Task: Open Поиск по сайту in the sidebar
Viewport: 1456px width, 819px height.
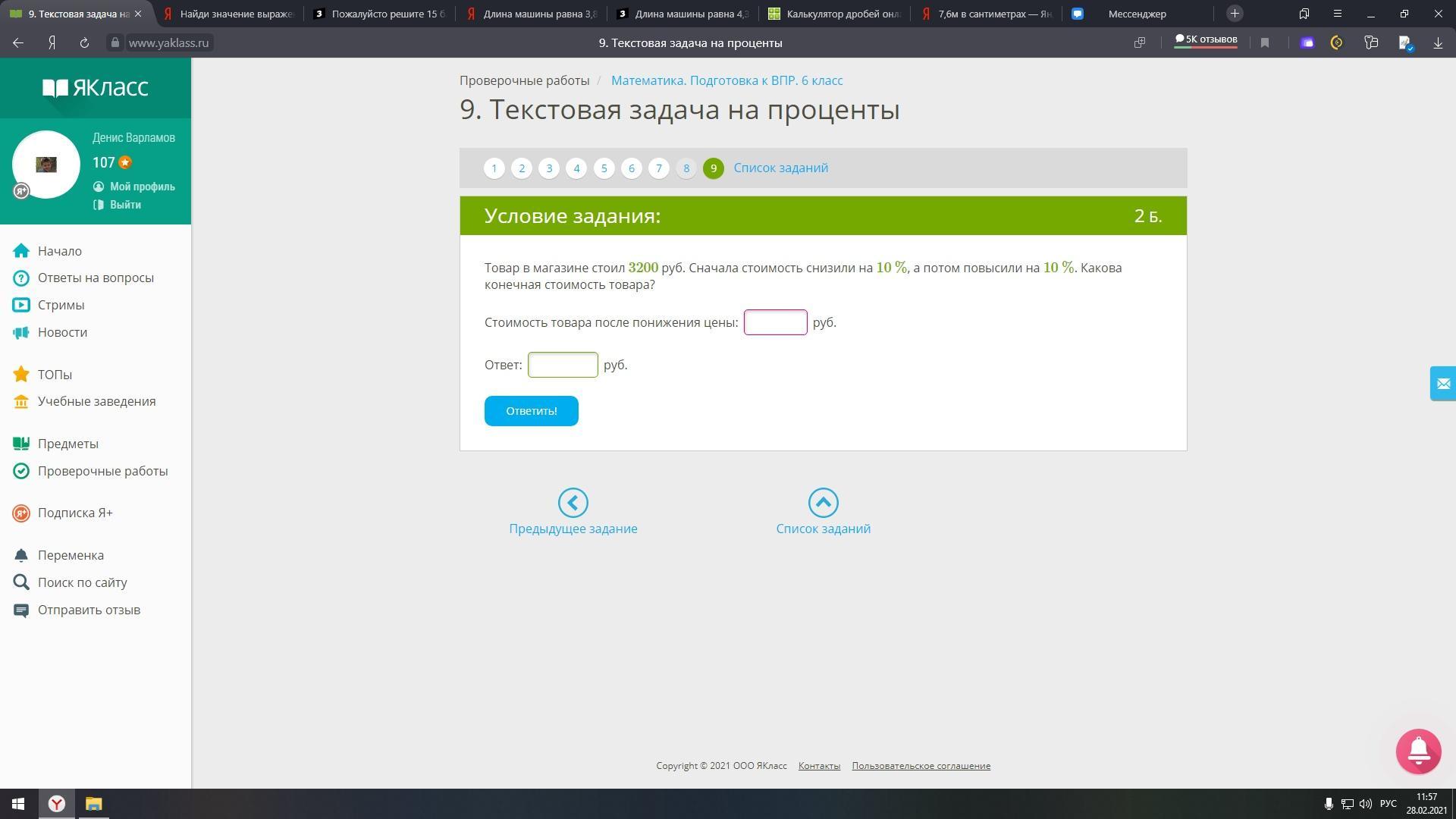Action: [x=70, y=582]
